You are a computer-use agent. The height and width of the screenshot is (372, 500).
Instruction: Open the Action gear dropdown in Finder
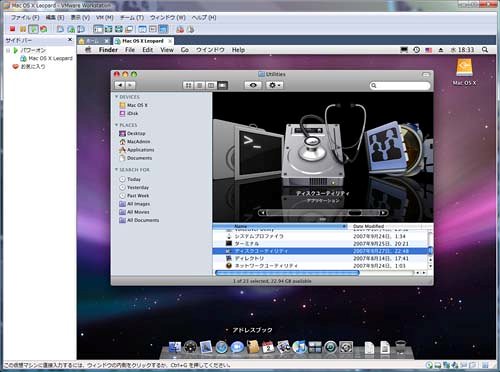(x=275, y=85)
